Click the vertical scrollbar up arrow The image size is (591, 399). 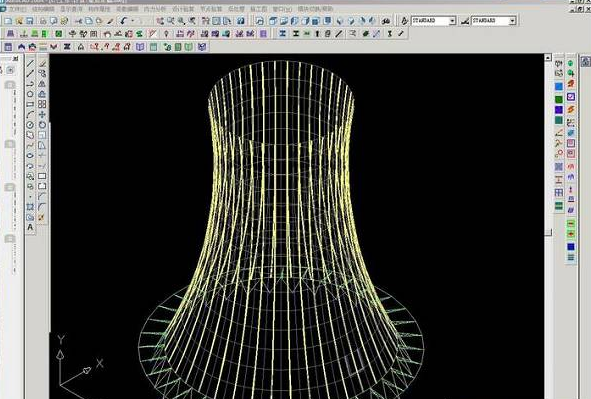548,58
